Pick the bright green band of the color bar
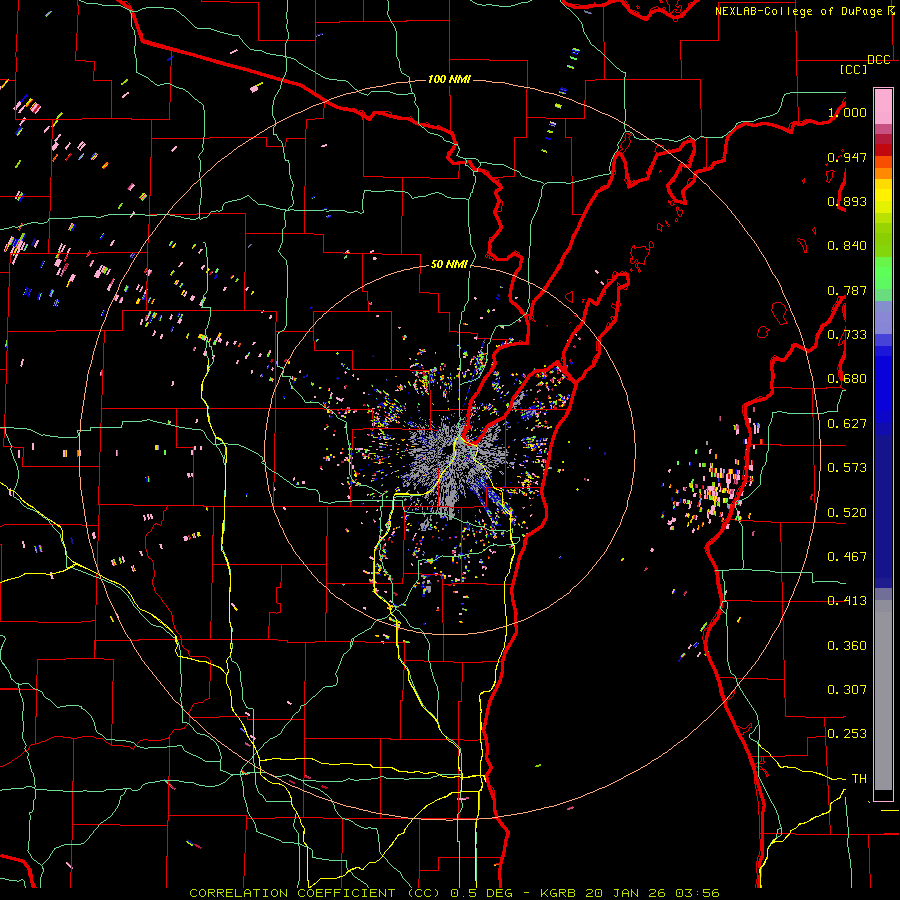 coord(883,273)
